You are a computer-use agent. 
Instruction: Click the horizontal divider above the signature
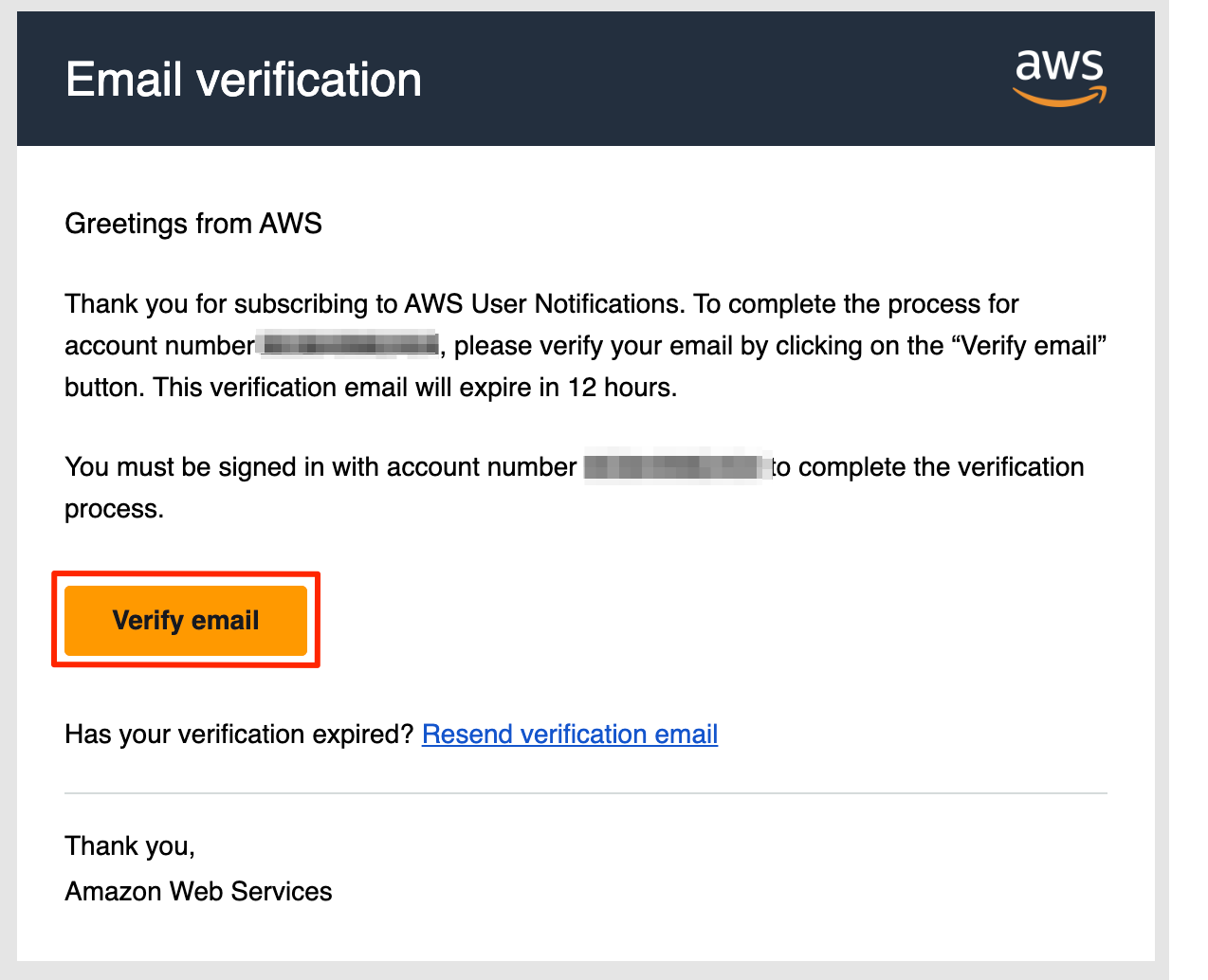click(x=586, y=793)
